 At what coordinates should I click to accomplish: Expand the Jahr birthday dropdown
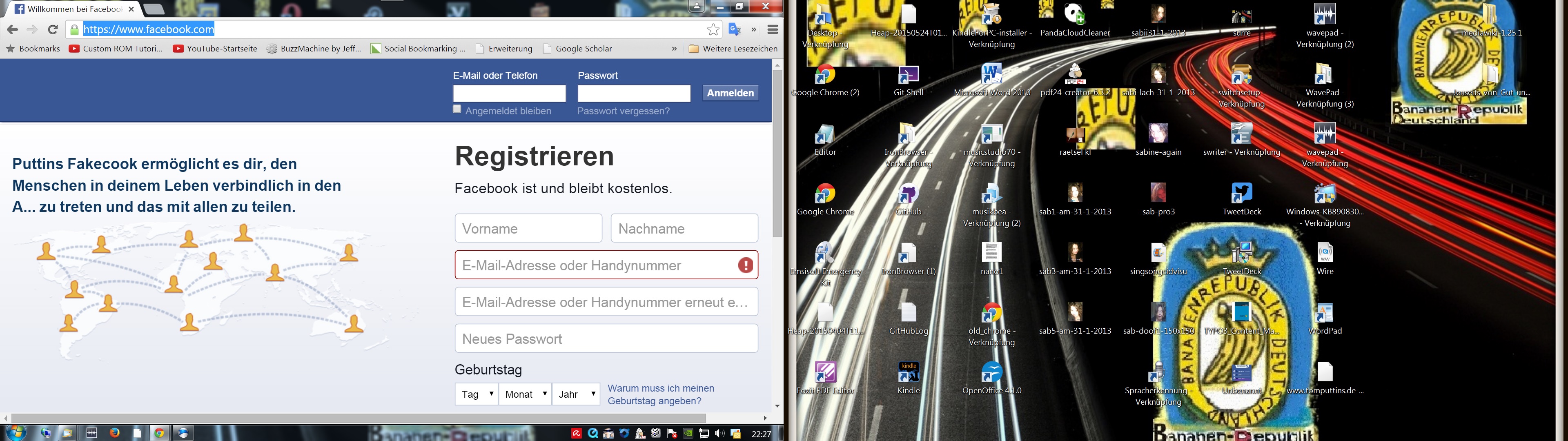click(576, 394)
